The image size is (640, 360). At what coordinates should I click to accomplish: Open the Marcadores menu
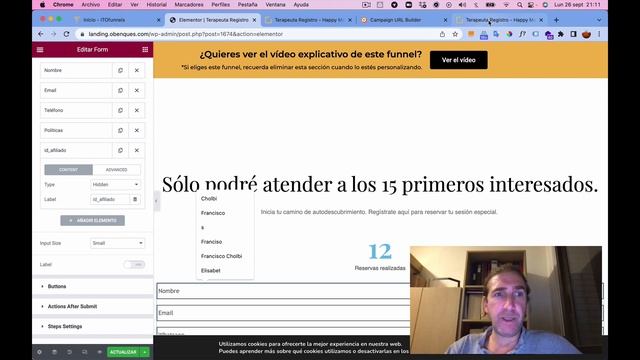[189, 5]
